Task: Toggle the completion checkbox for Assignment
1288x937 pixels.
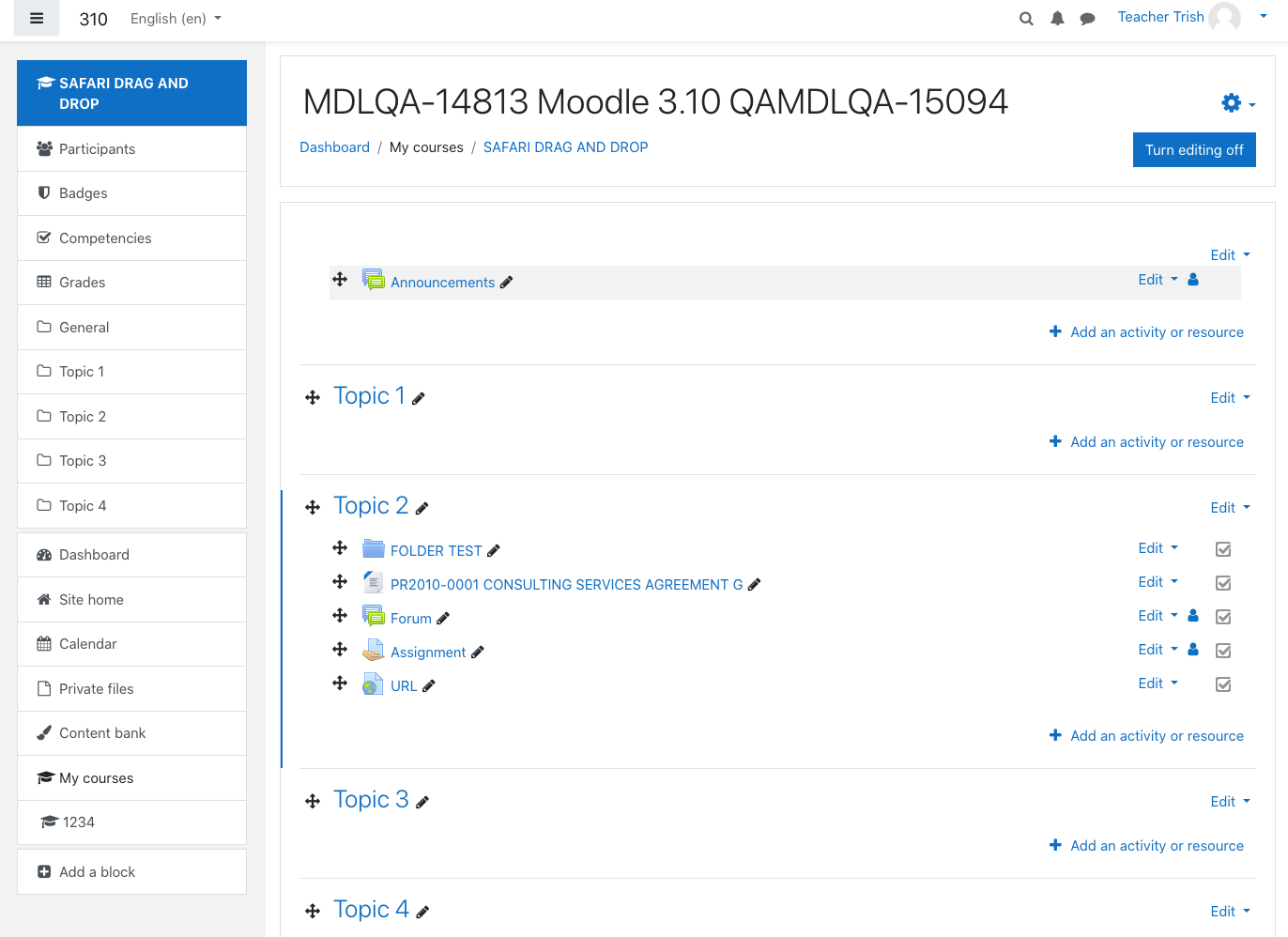Action: (1223, 652)
